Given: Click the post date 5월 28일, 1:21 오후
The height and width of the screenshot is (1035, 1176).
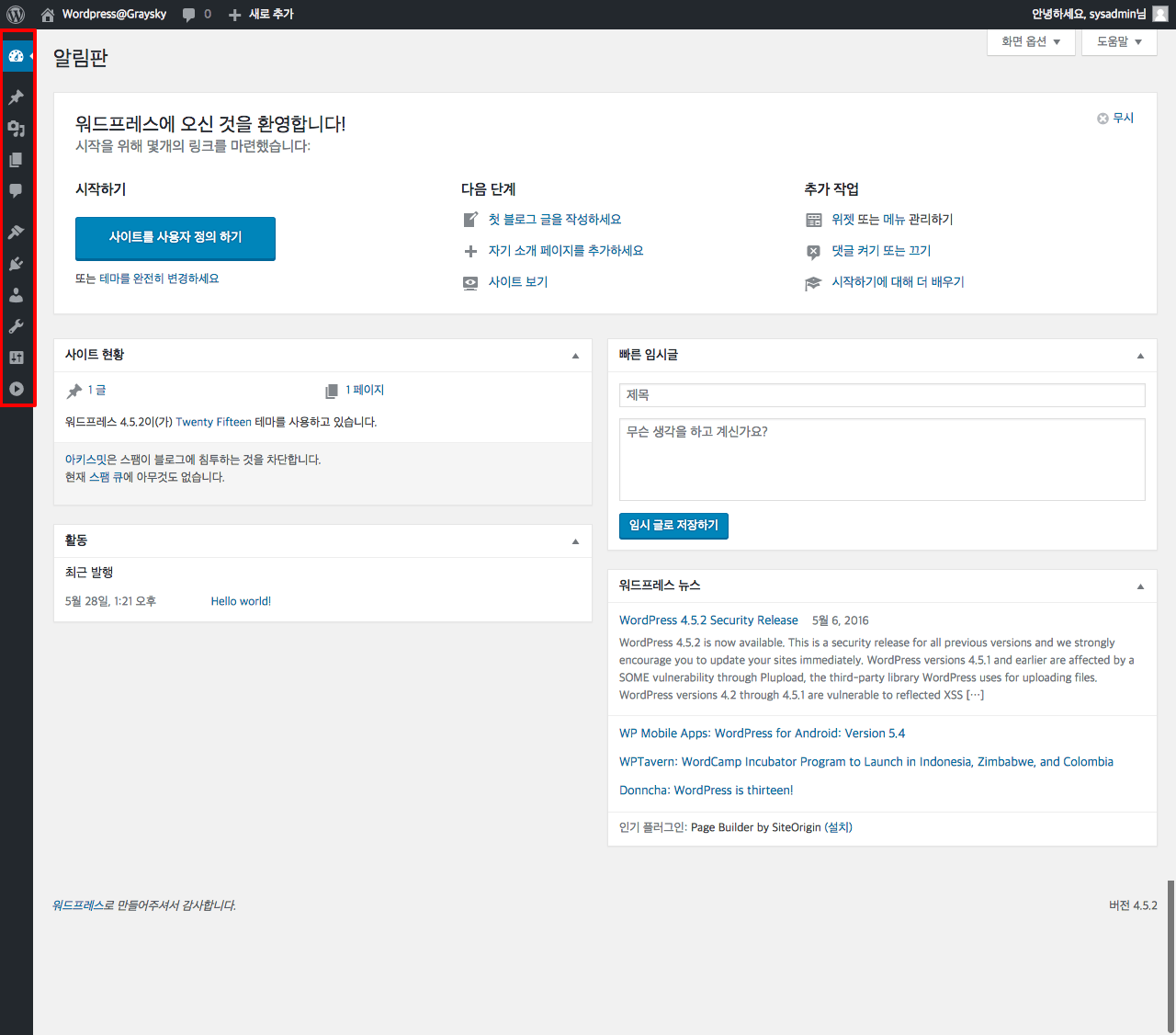Looking at the screenshot, I should coord(110,601).
